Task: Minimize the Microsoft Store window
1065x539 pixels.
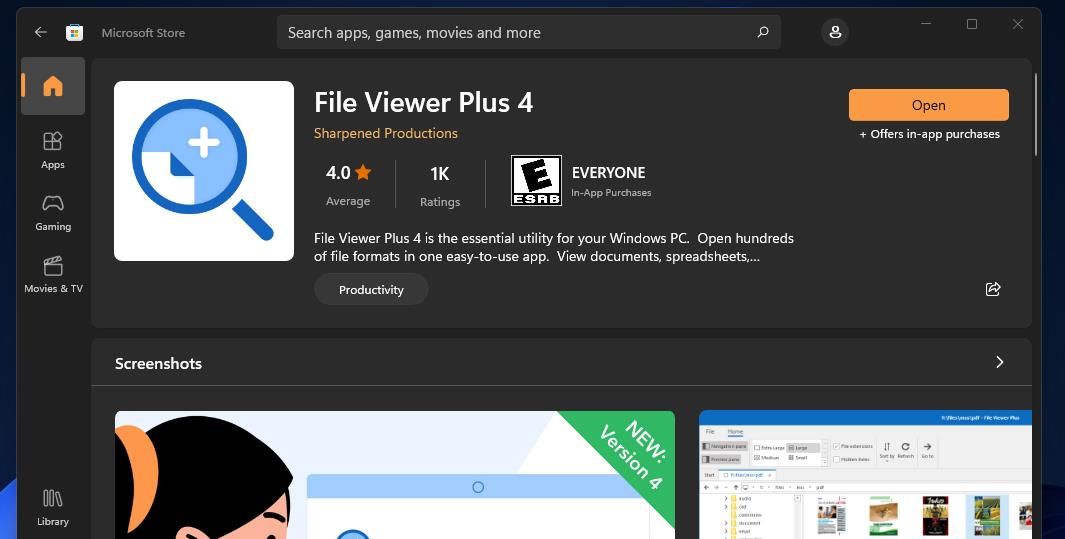Action: pos(926,24)
